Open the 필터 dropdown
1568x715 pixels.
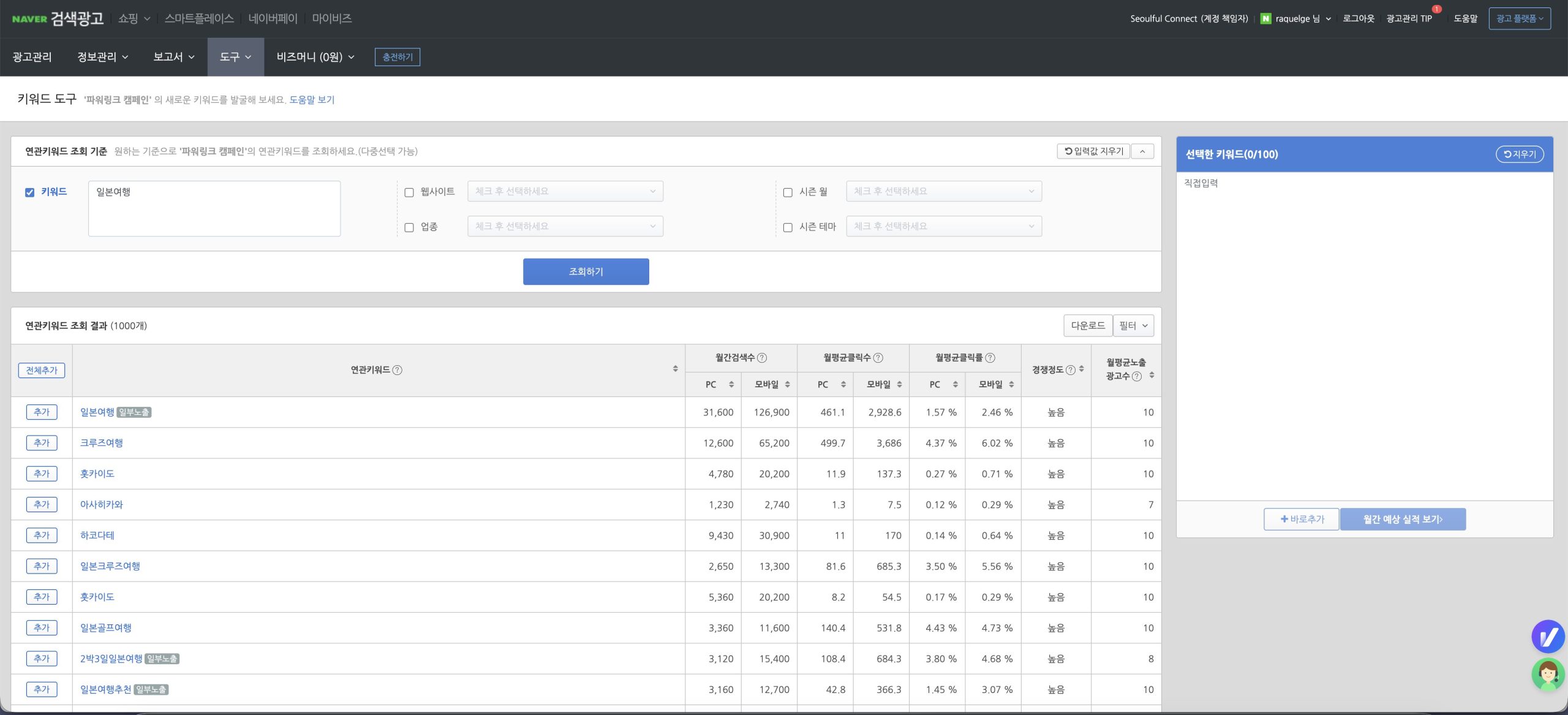1133,326
